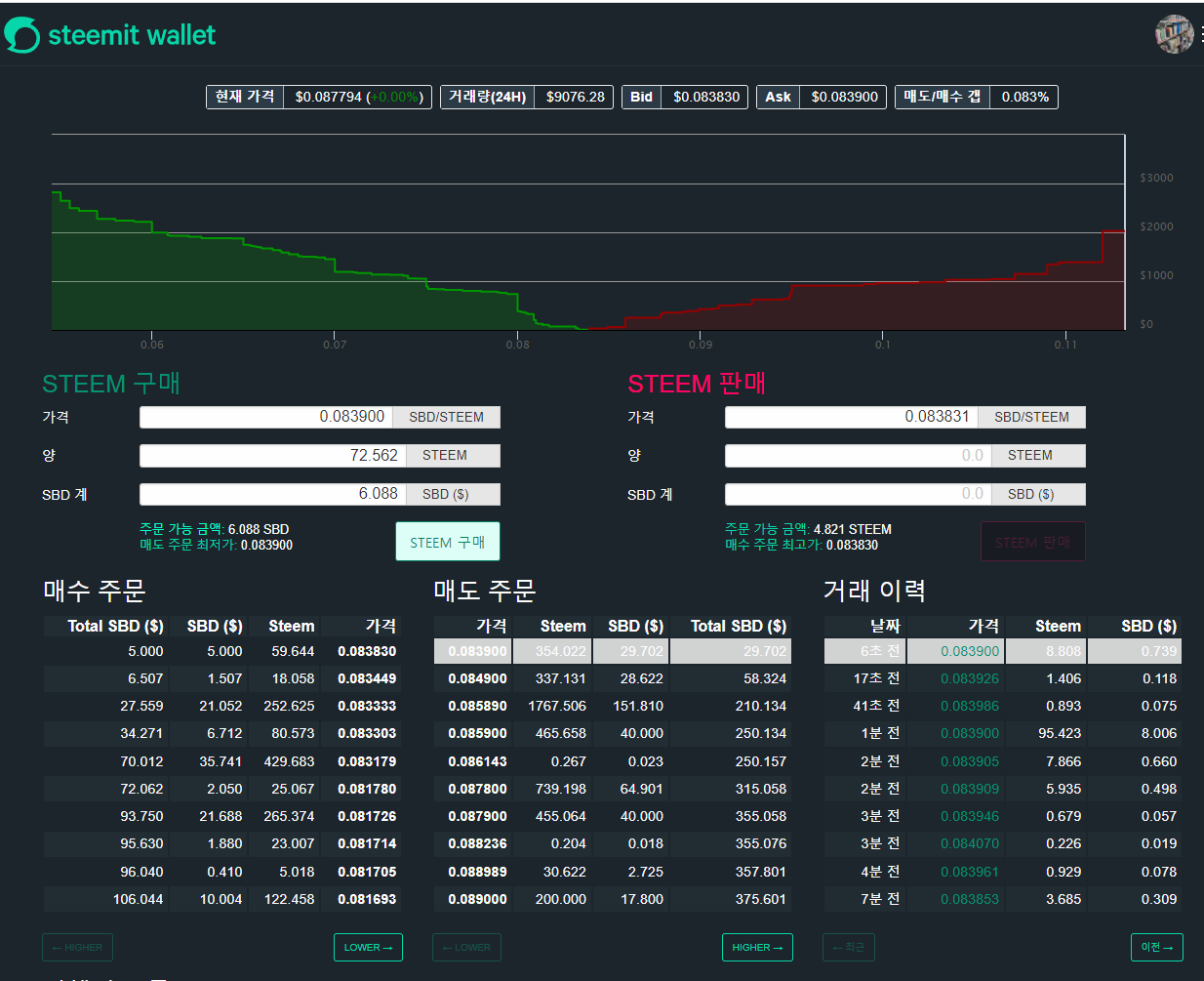Viewport: 1204px width, 981px height.
Task: Click the HIGHER button under buy orders
Action: (77, 947)
